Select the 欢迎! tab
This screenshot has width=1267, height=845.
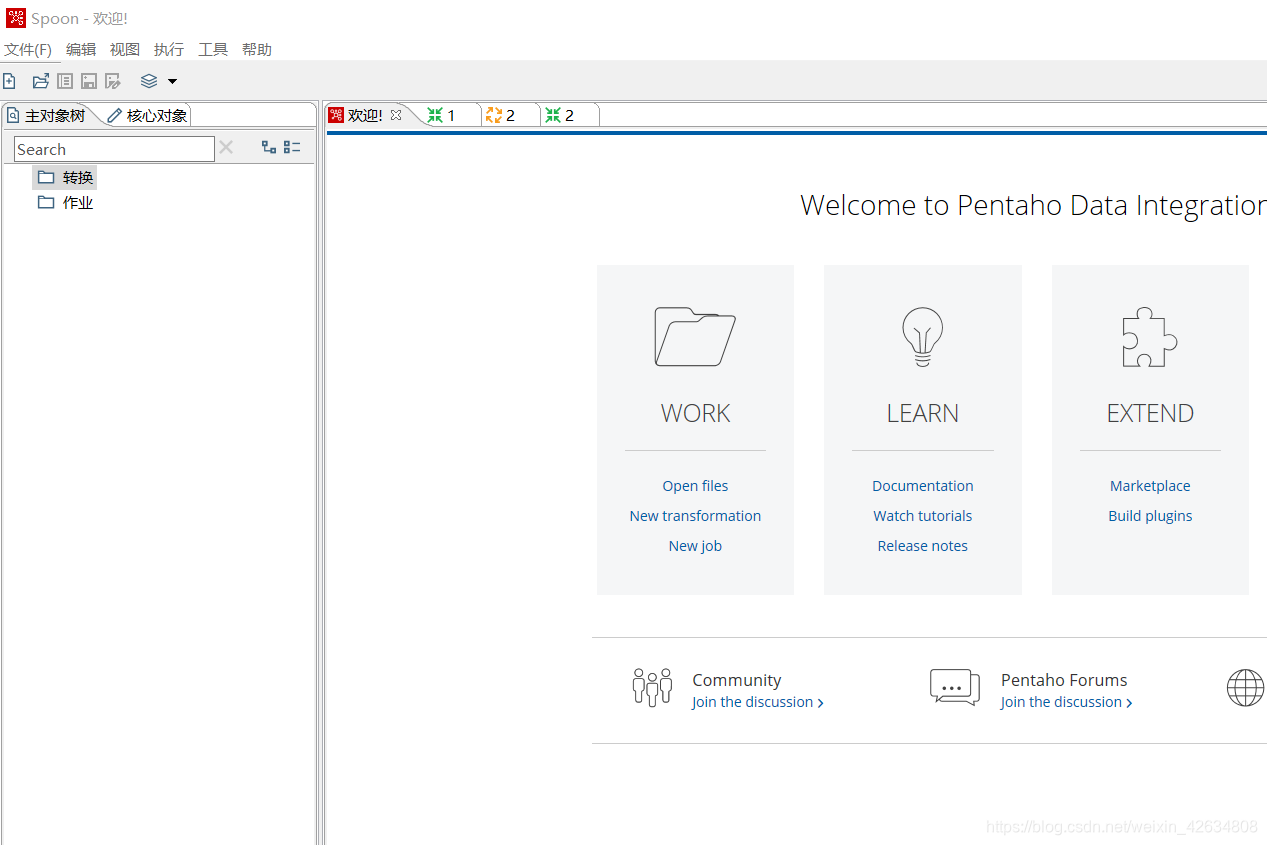pos(365,115)
